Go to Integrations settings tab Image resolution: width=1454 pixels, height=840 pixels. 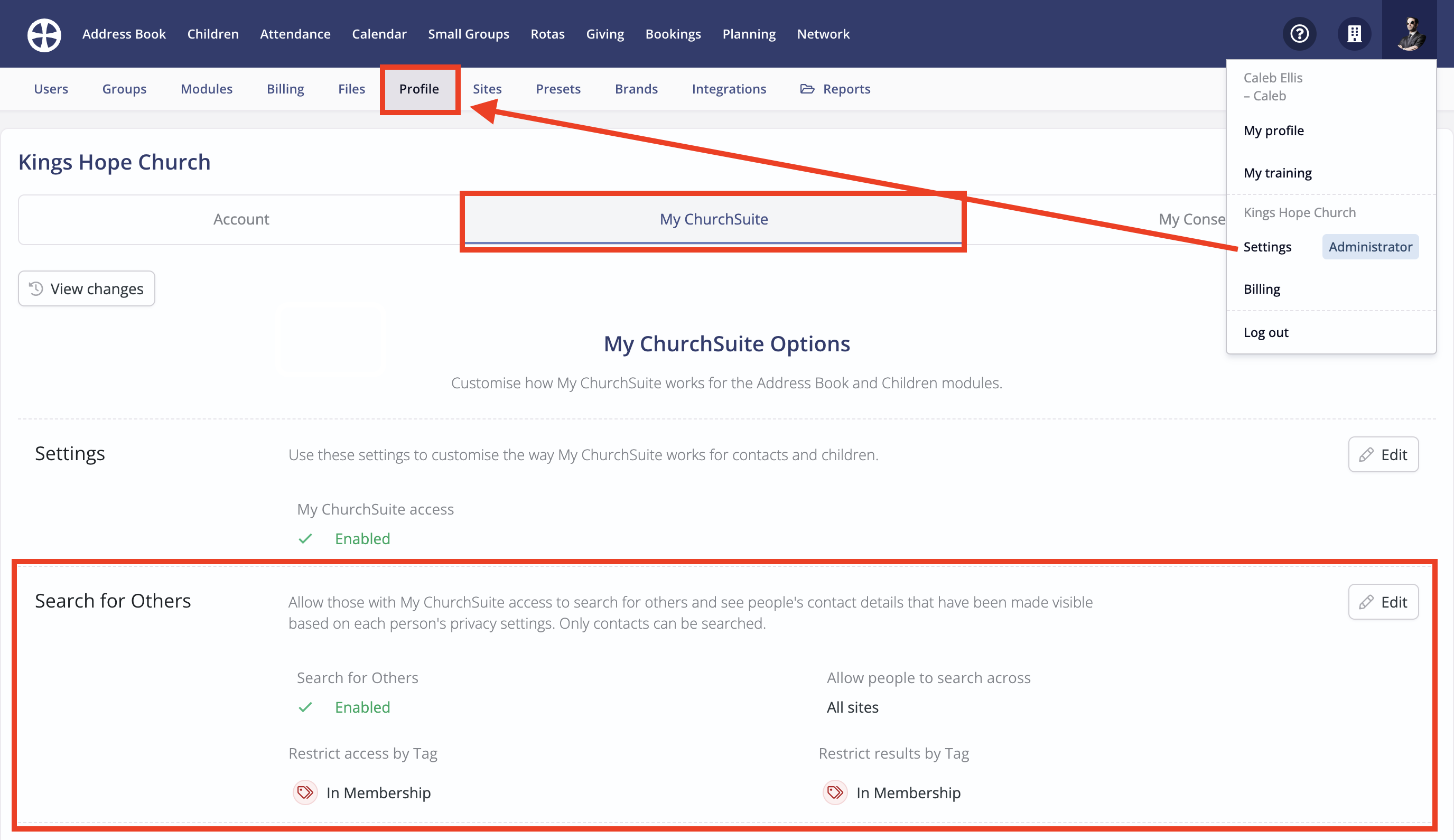(729, 89)
